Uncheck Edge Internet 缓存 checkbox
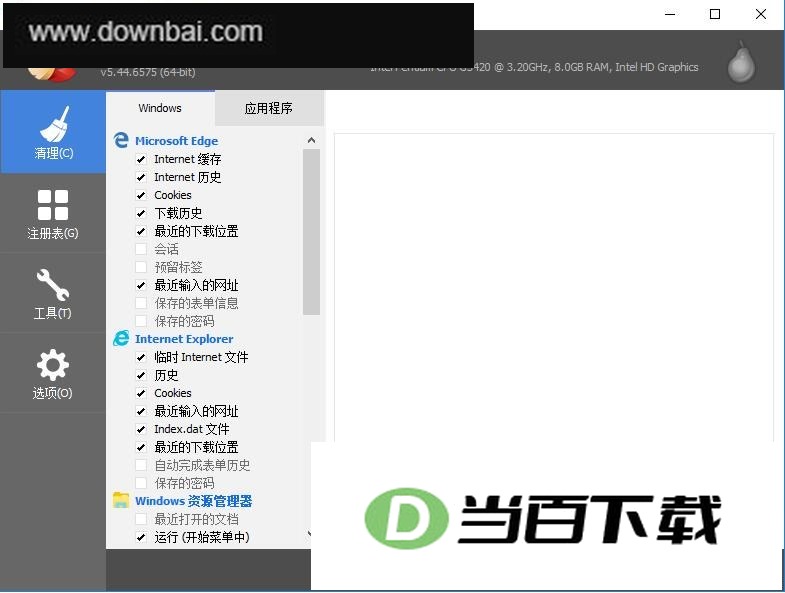Viewport: 785px width, 593px height. coord(141,159)
